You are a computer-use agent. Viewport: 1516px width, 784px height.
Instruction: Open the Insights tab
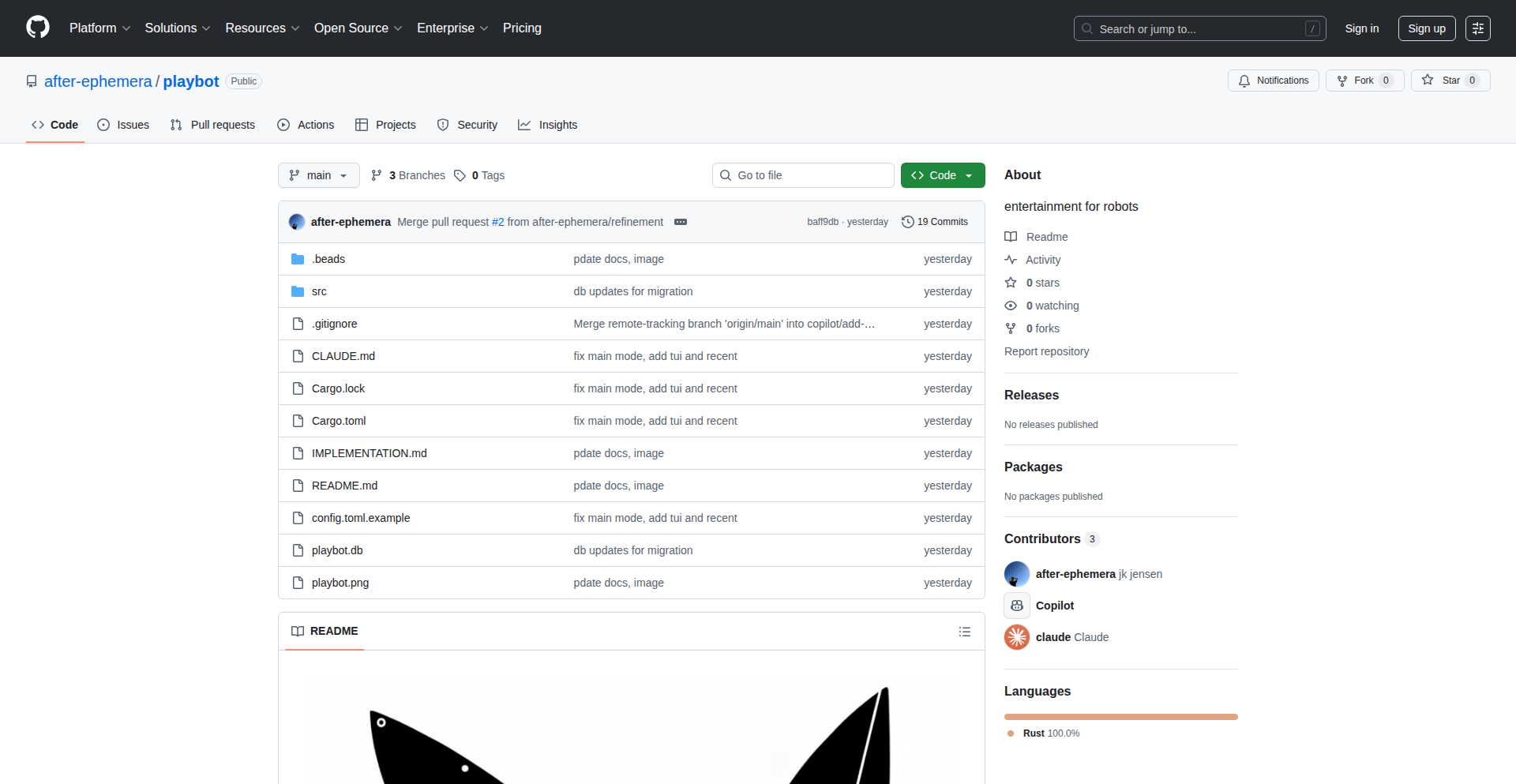tap(548, 125)
